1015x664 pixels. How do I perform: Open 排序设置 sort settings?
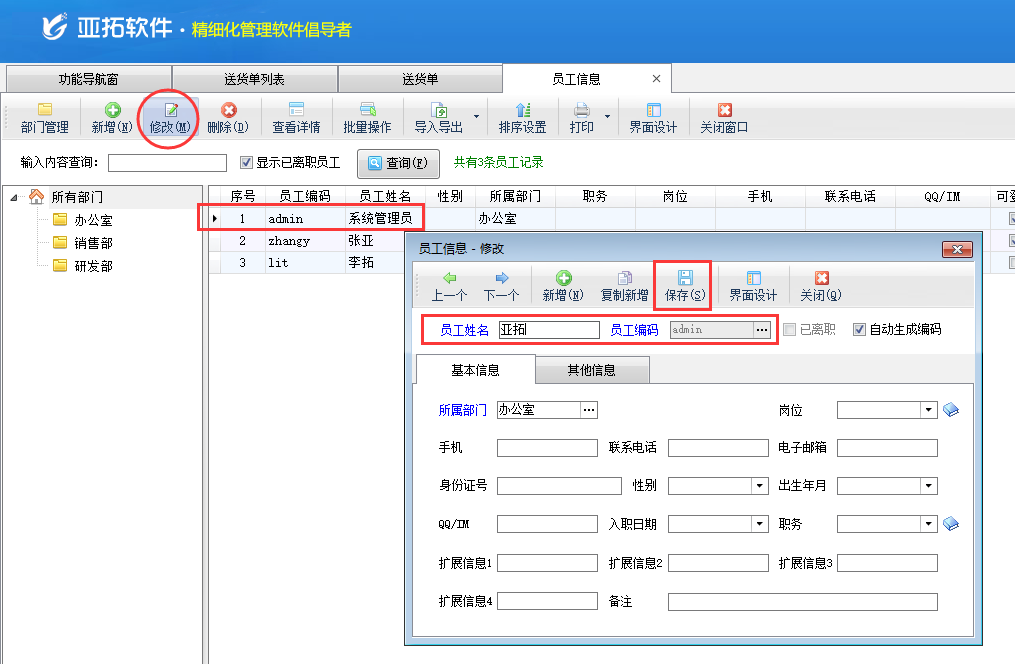click(522, 117)
